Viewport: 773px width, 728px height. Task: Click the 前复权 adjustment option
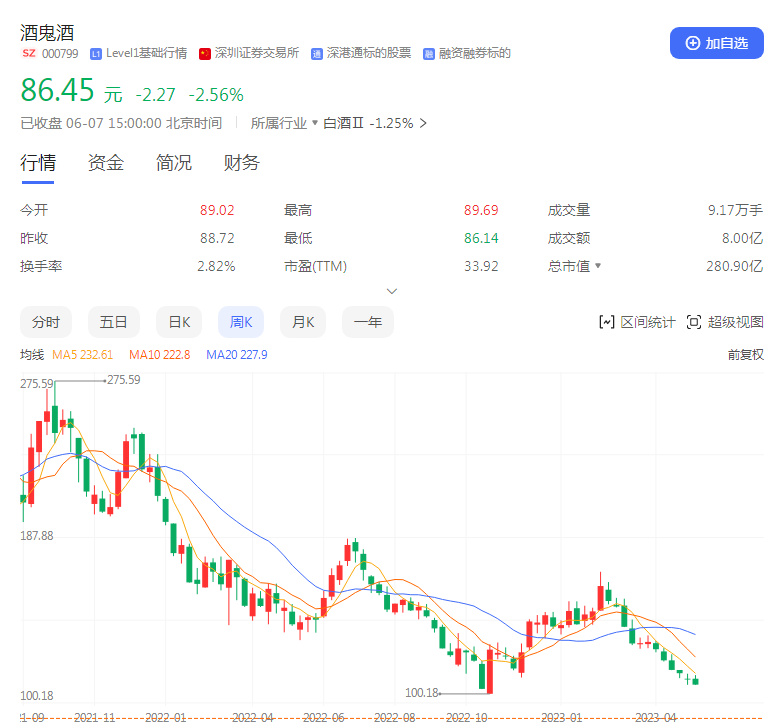click(745, 354)
